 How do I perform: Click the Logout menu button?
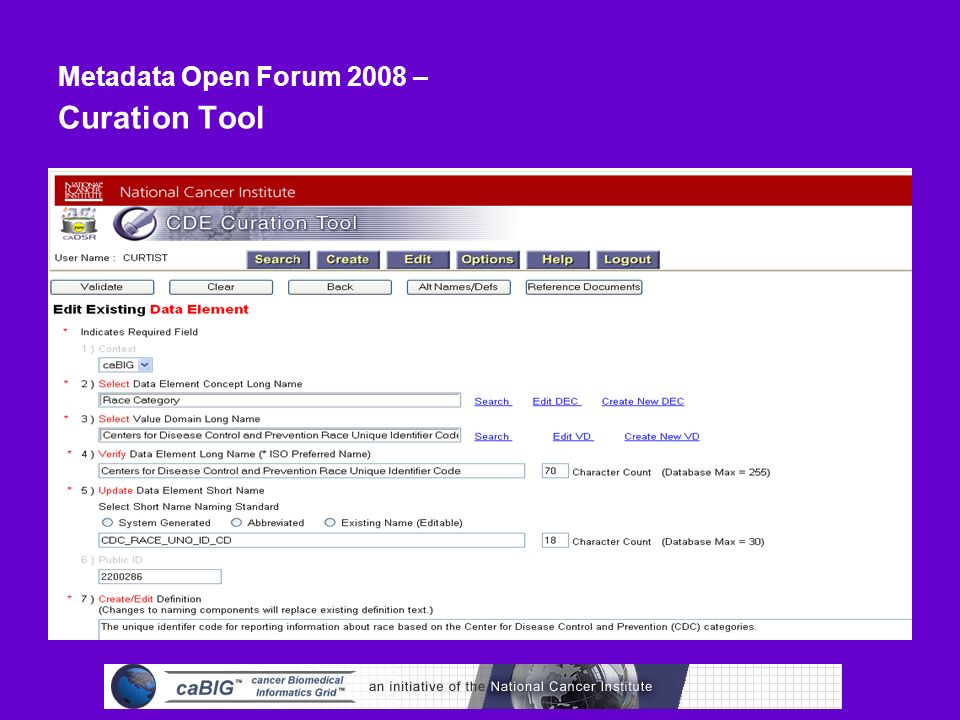pyautogui.click(x=628, y=260)
